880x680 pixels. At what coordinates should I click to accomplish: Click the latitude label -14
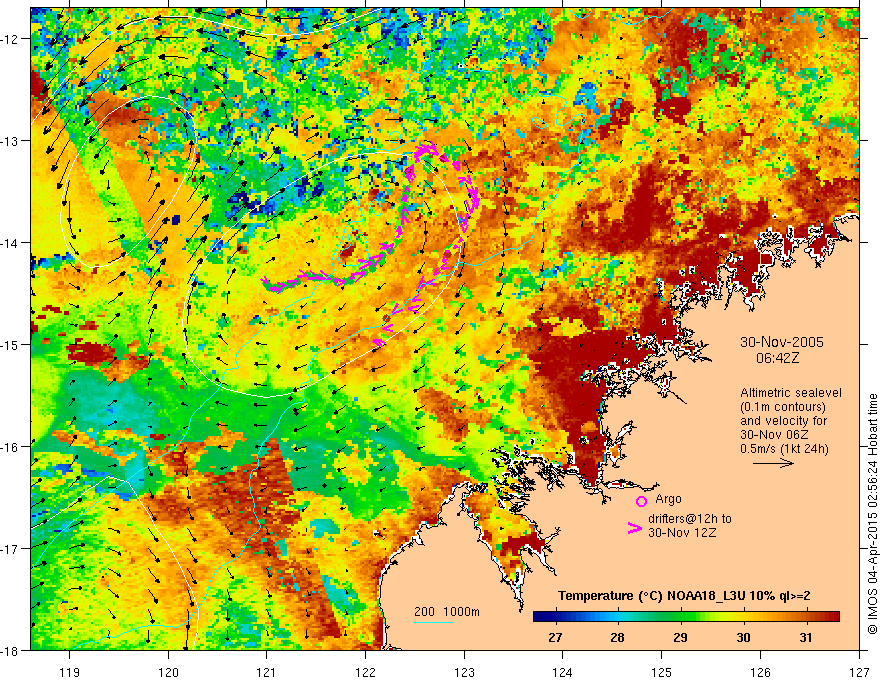[12, 243]
